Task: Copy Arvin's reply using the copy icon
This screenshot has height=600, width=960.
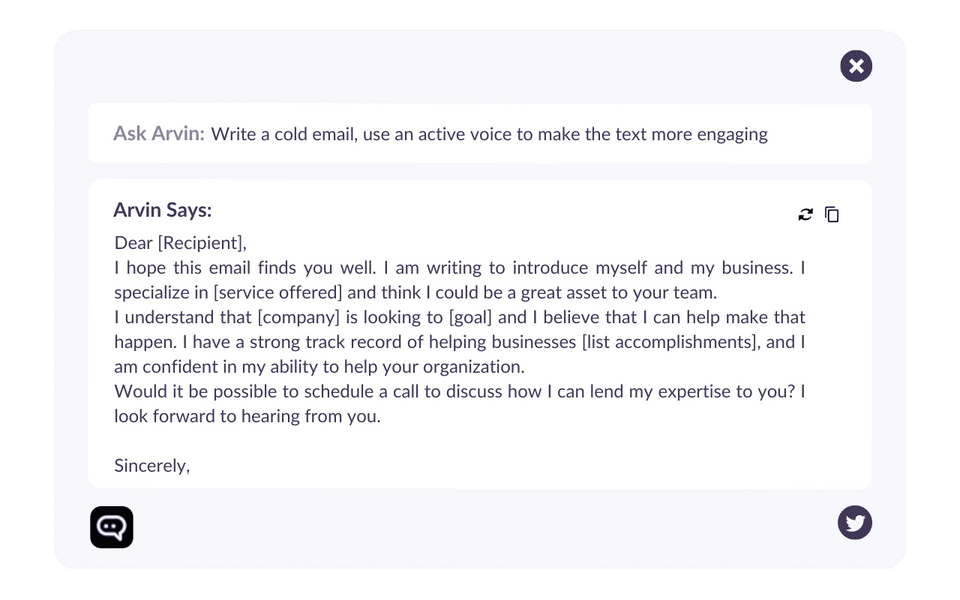Action: [832, 214]
